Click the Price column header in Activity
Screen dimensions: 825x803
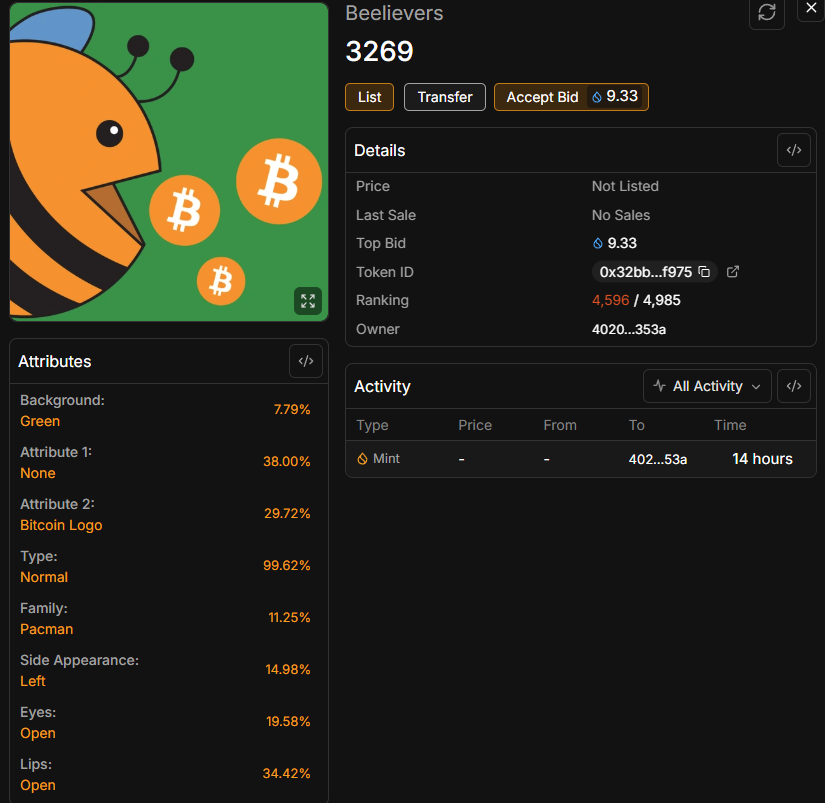click(x=475, y=425)
